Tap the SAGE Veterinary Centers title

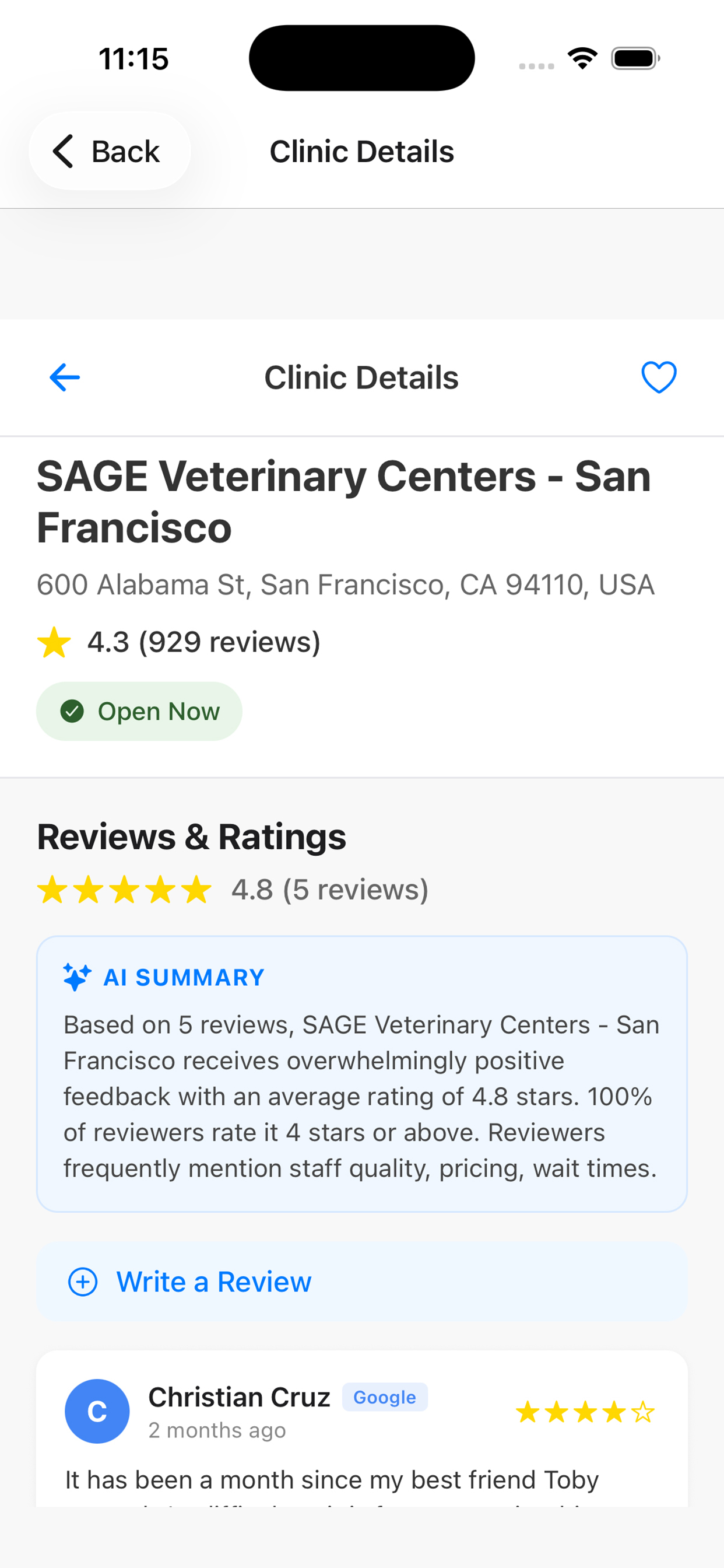(344, 502)
